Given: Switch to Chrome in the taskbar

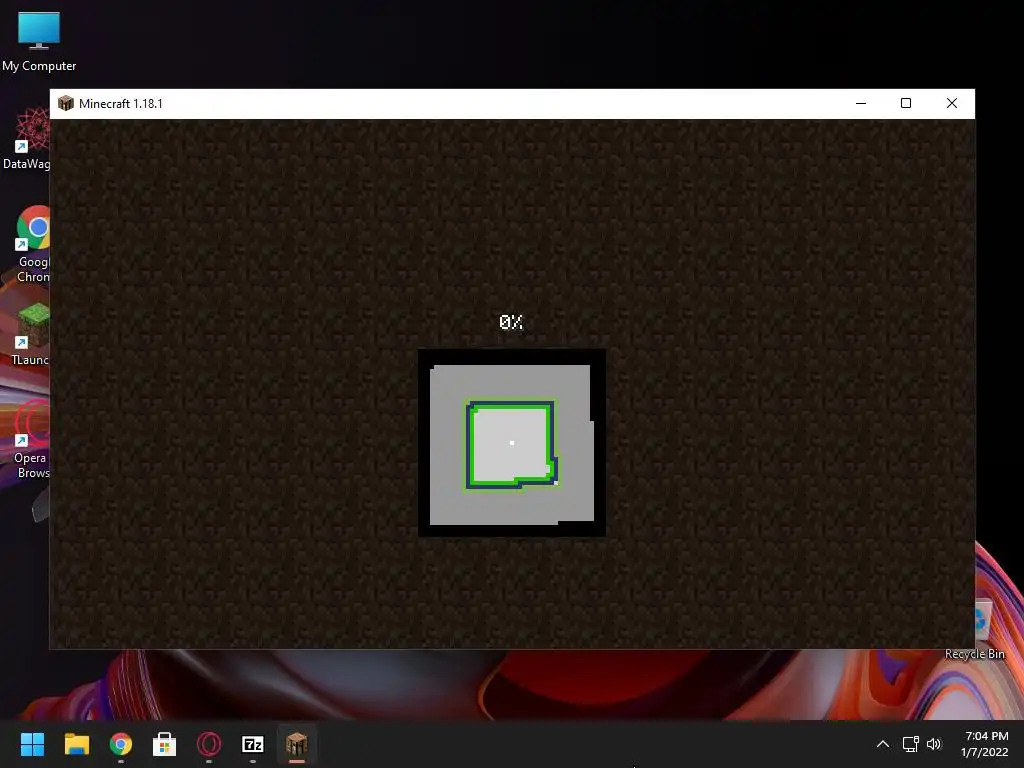Looking at the screenshot, I should coord(121,744).
